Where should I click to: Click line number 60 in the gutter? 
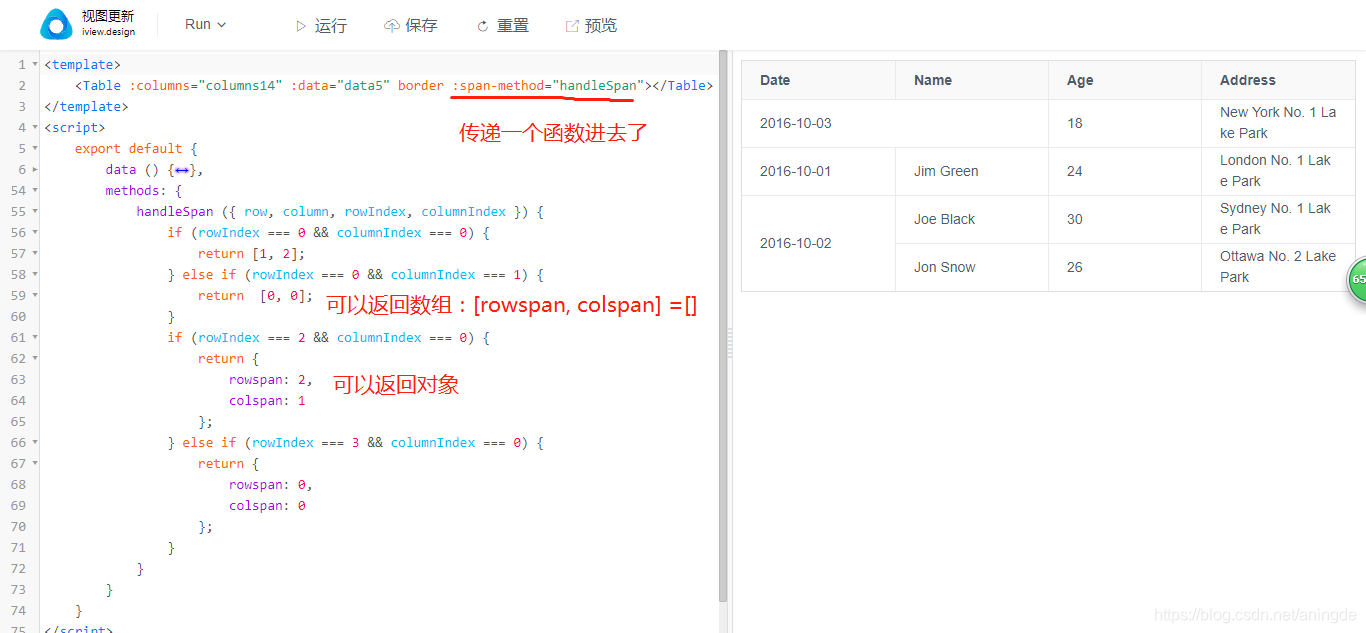[21, 316]
